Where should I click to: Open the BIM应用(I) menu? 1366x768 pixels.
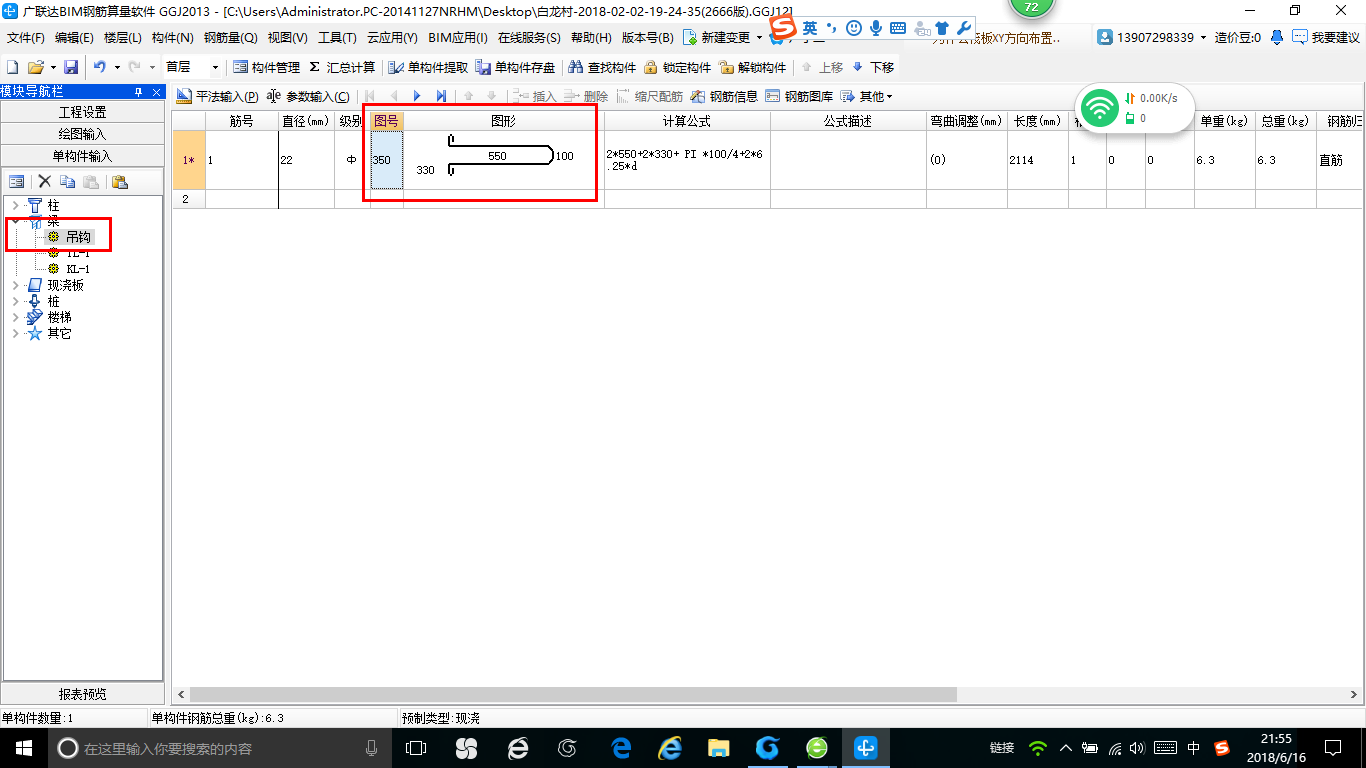coord(457,37)
